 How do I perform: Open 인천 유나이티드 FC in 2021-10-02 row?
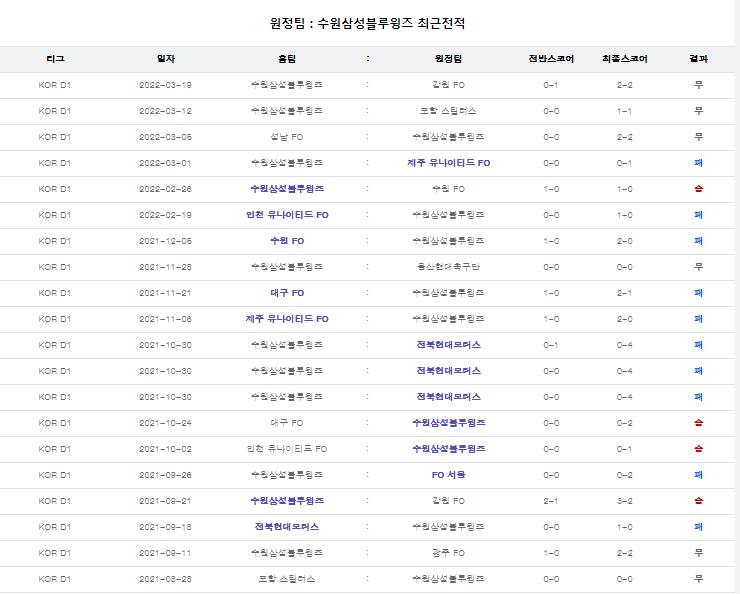point(287,449)
